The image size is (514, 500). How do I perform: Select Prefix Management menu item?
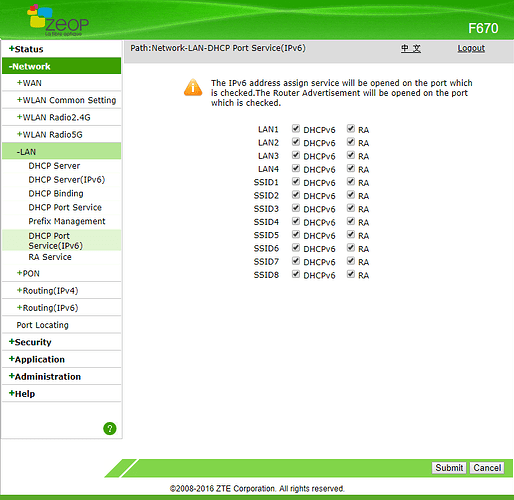tap(67, 221)
